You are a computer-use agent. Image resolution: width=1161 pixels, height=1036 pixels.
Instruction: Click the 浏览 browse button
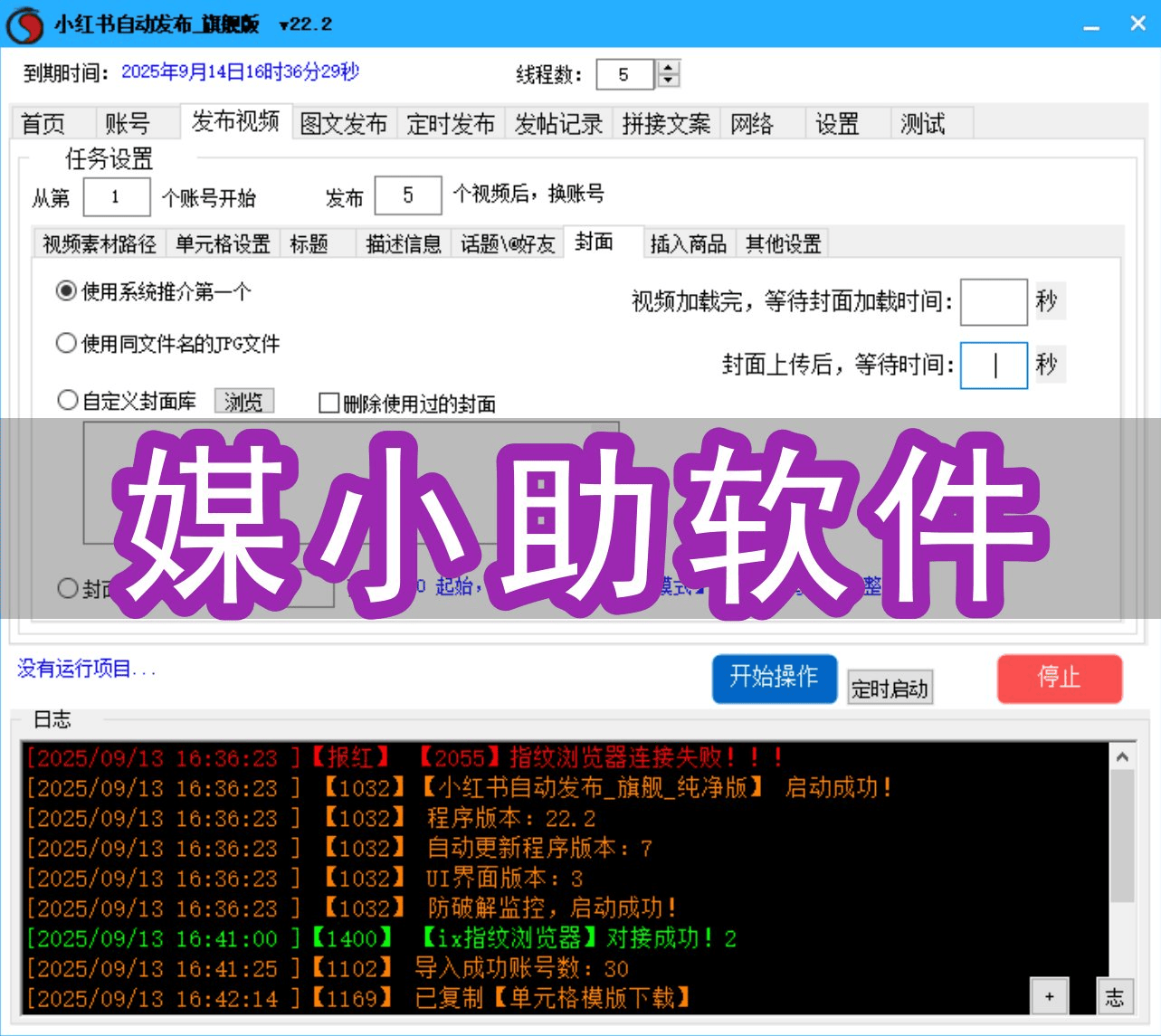click(243, 402)
